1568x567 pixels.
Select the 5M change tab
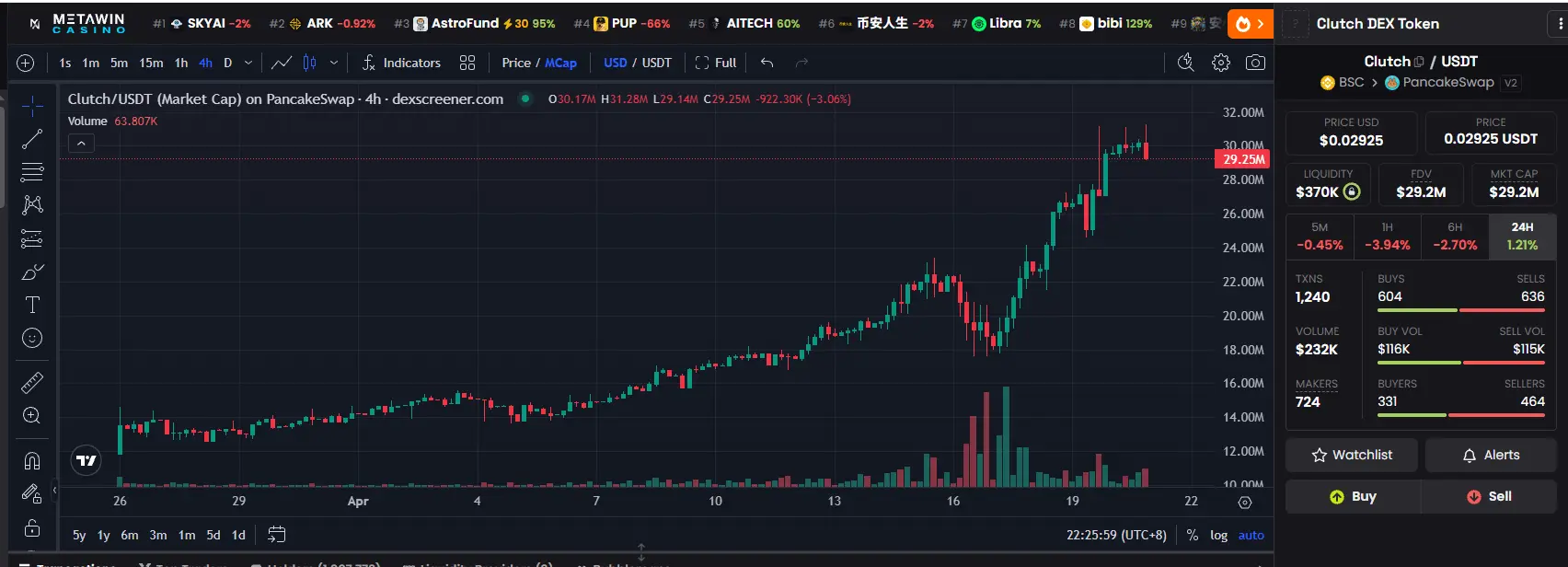tap(1320, 236)
